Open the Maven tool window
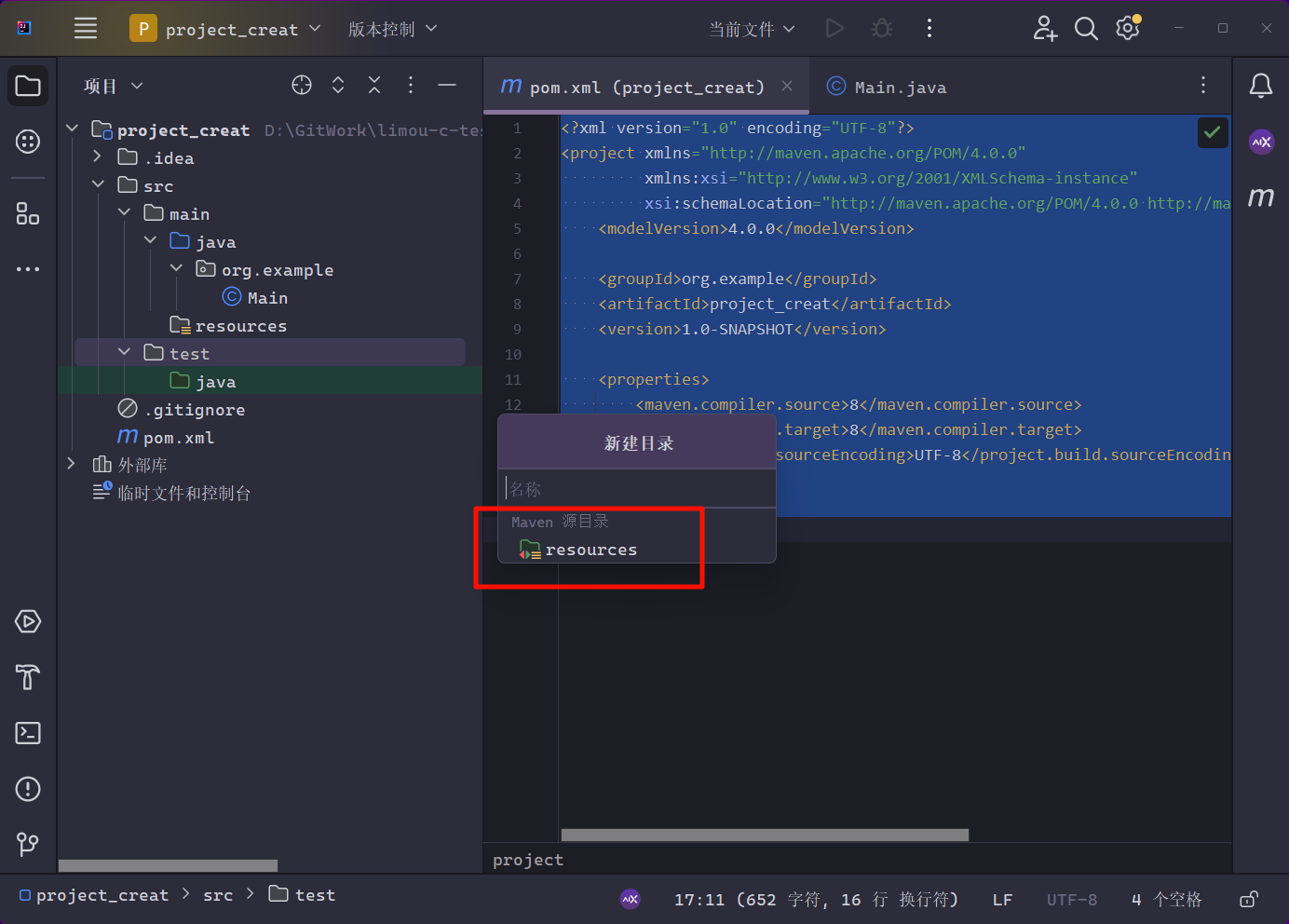The image size is (1289, 924). pyautogui.click(x=1261, y=197)
